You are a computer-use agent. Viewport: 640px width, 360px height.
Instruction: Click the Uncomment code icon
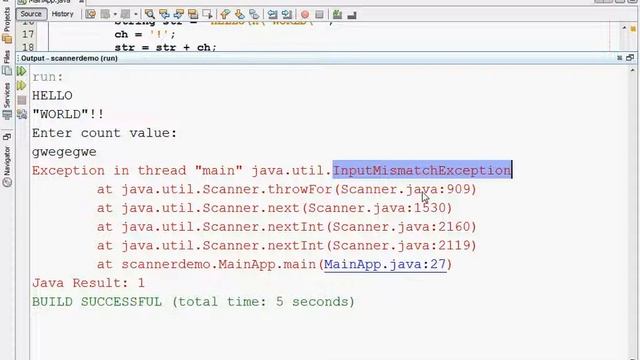click(x=351, y=15)
